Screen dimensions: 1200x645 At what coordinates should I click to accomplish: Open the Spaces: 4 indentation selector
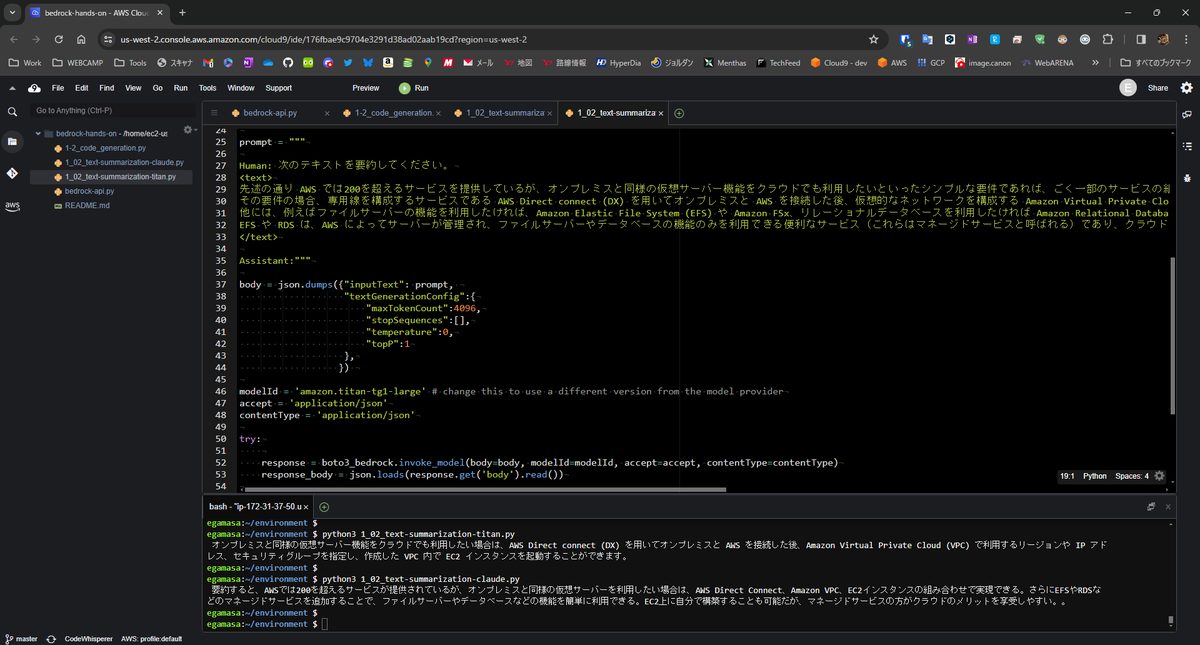pos(1132,476)
